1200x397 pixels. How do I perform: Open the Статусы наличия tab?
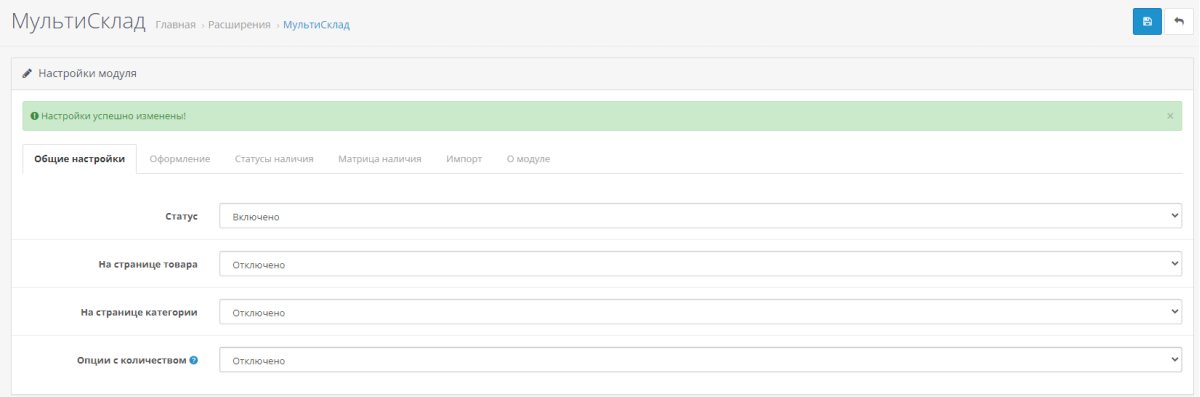(x=274, y=159)
